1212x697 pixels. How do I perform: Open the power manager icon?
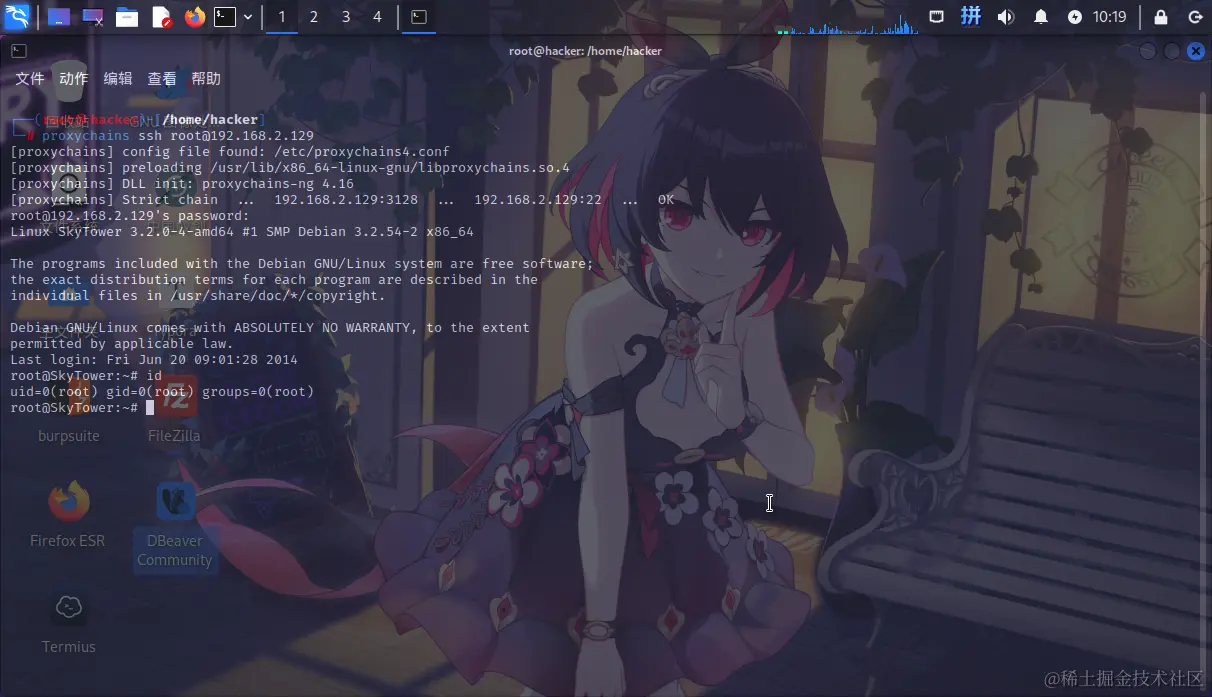tap(1075, 17)
